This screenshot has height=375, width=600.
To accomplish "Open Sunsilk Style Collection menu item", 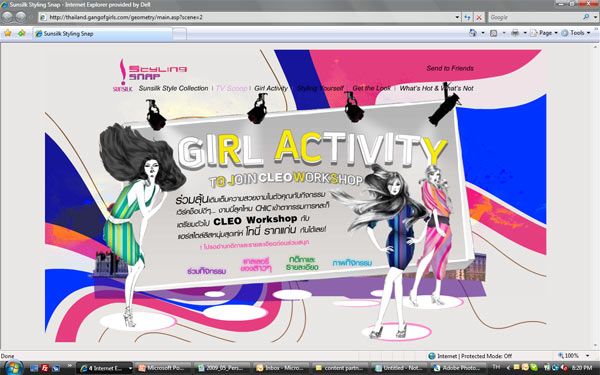I will [173, 88].
